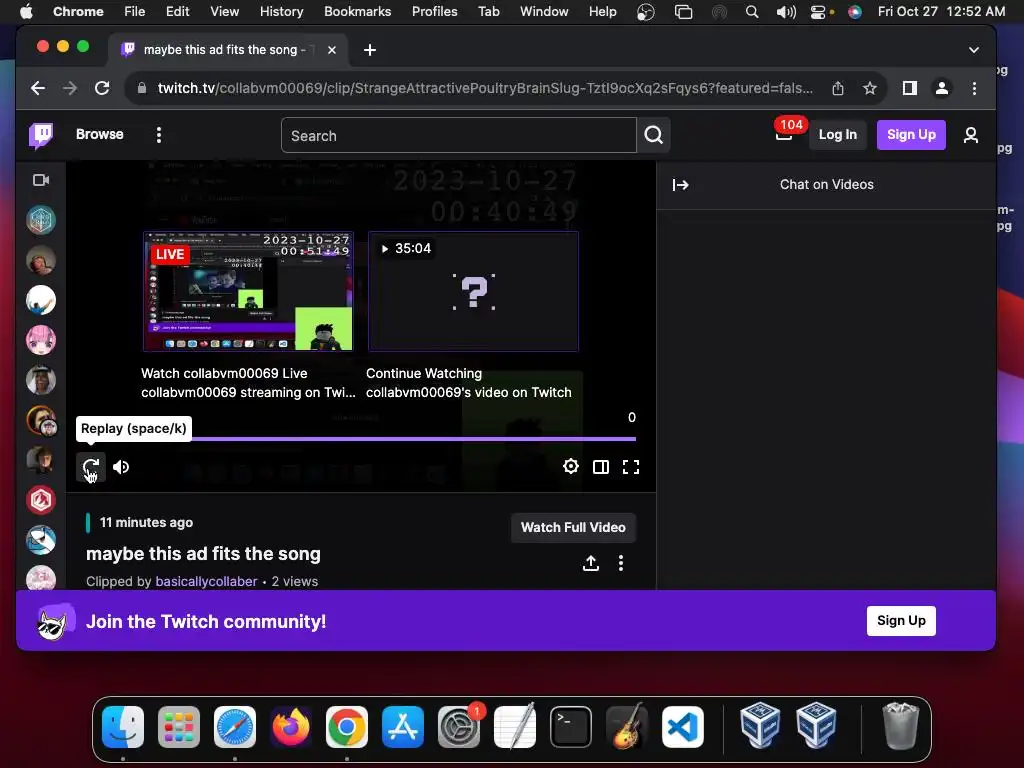The width and height of the screenshot is (1024, 768).
Task: Open Firefox from the Dock
Action: click(x=291, y=727)
